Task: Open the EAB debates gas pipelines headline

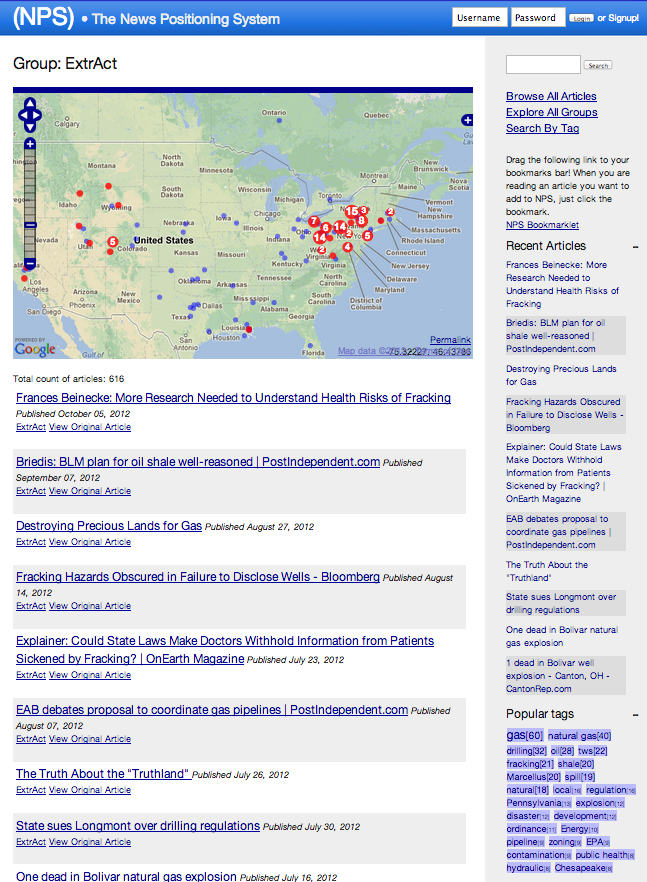Action: click(212, 710)
